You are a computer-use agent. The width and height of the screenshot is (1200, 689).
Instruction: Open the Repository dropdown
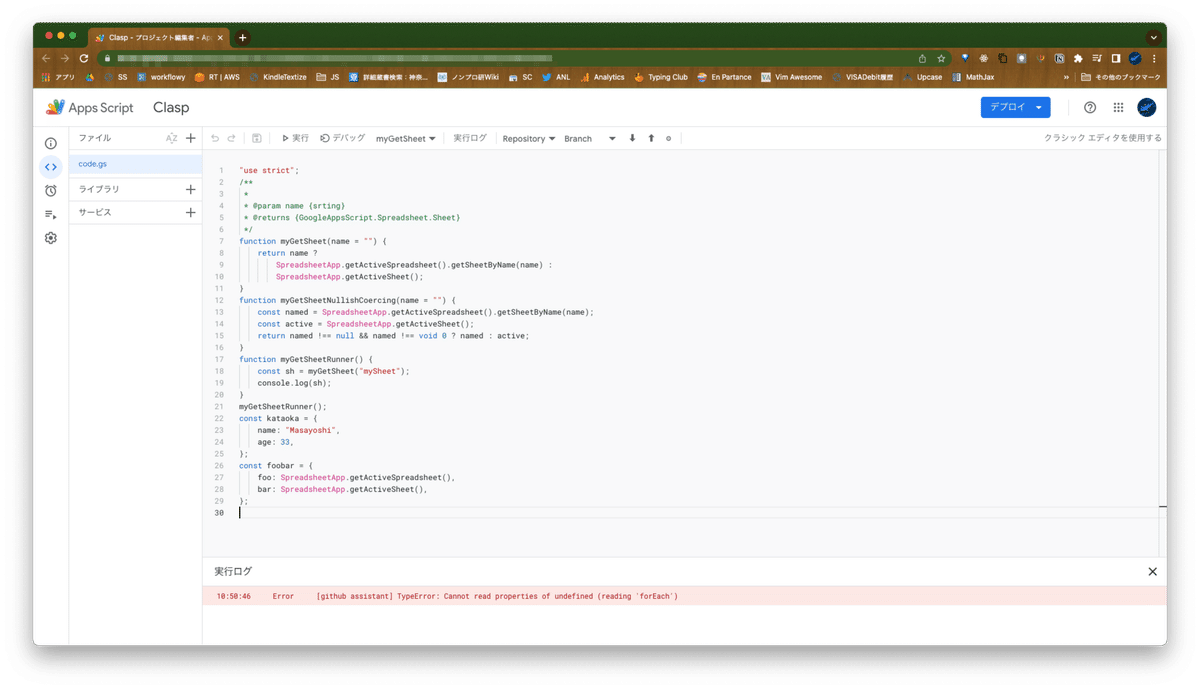pyautogui.click(x=528, y=138)
